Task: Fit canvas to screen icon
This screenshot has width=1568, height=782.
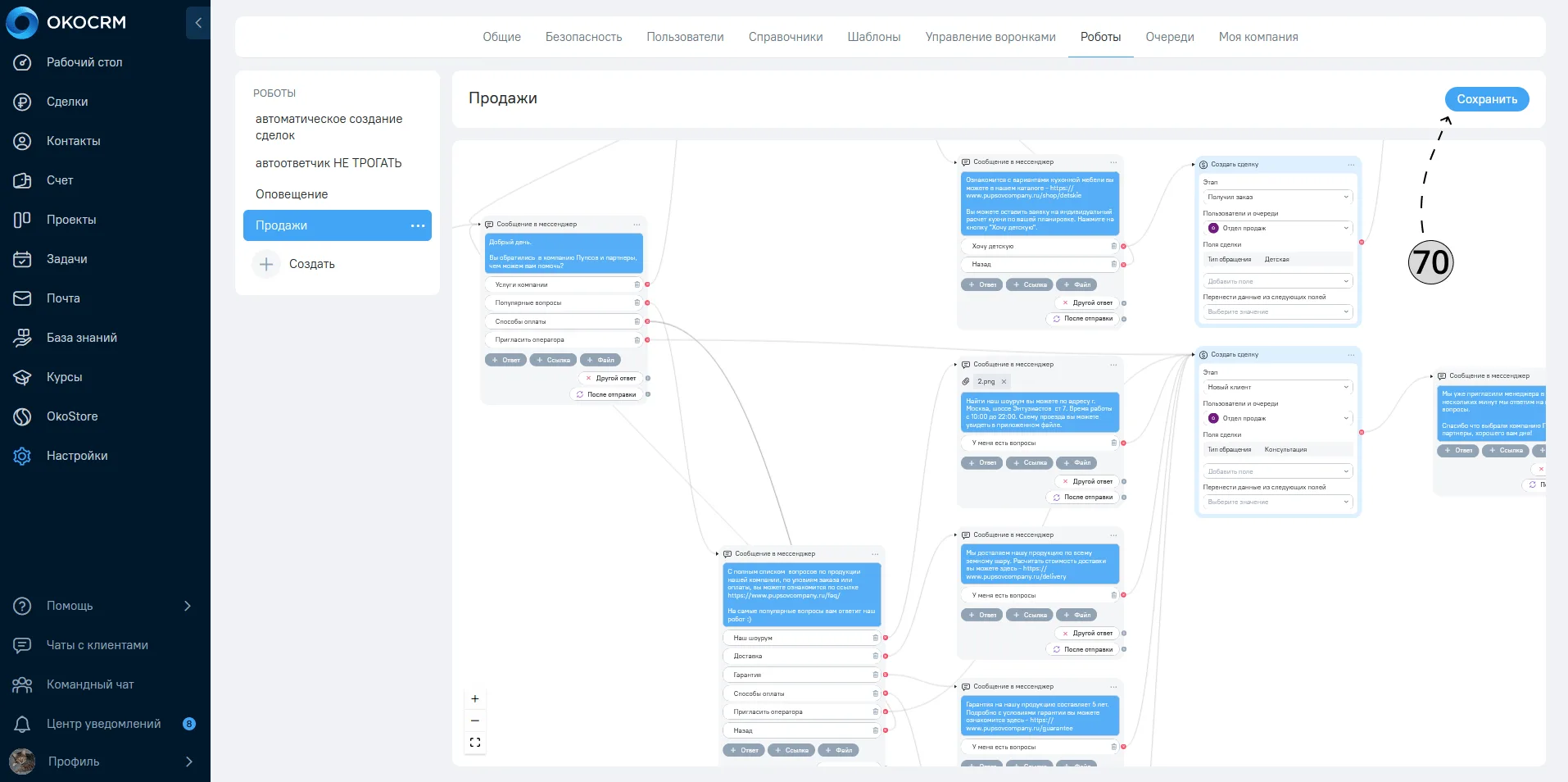Action: tap(475, 743)
